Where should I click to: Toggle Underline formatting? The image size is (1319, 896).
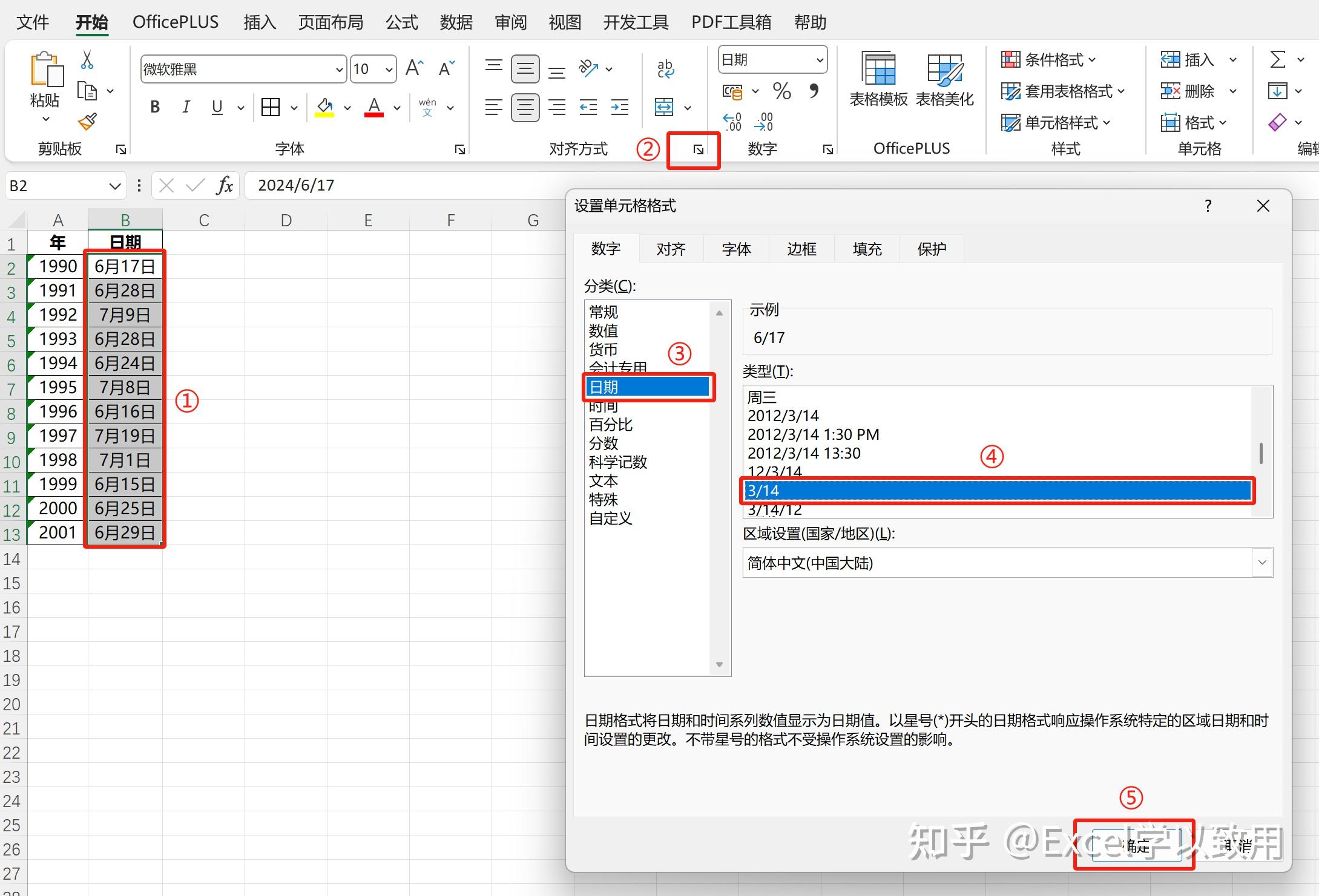[x=217, y=108]
